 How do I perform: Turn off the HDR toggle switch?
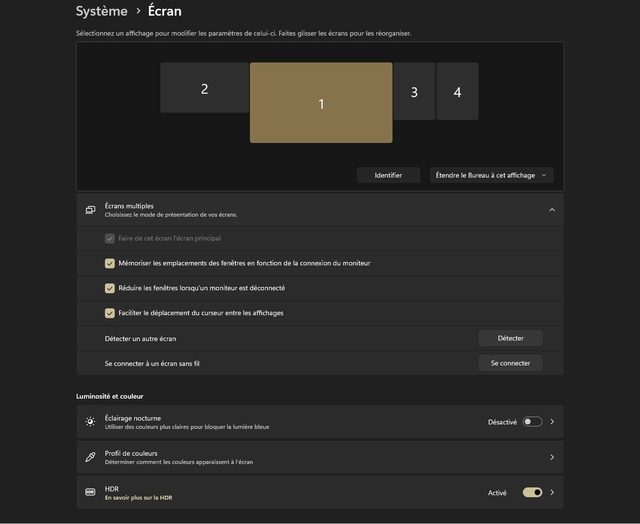tap(532, 492)
